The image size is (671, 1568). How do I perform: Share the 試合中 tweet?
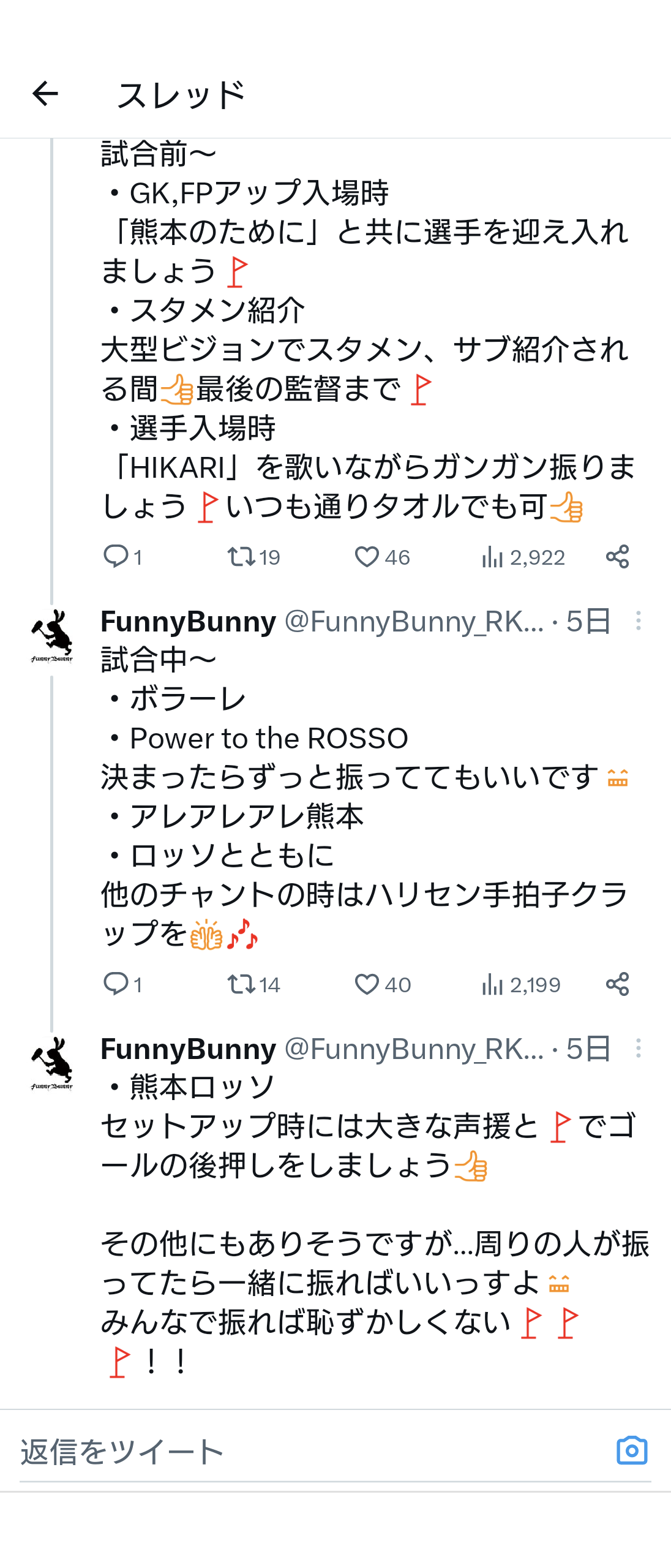(x=617, y=984)
